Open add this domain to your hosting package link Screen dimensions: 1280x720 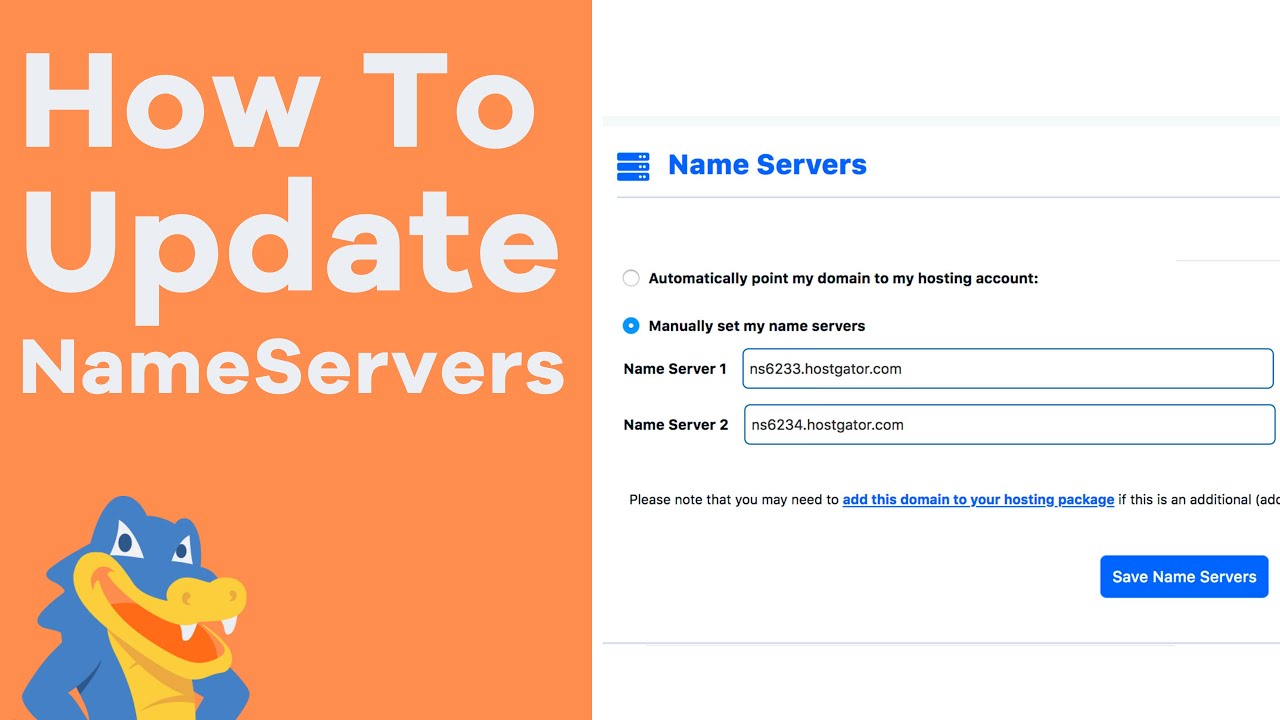978,499
